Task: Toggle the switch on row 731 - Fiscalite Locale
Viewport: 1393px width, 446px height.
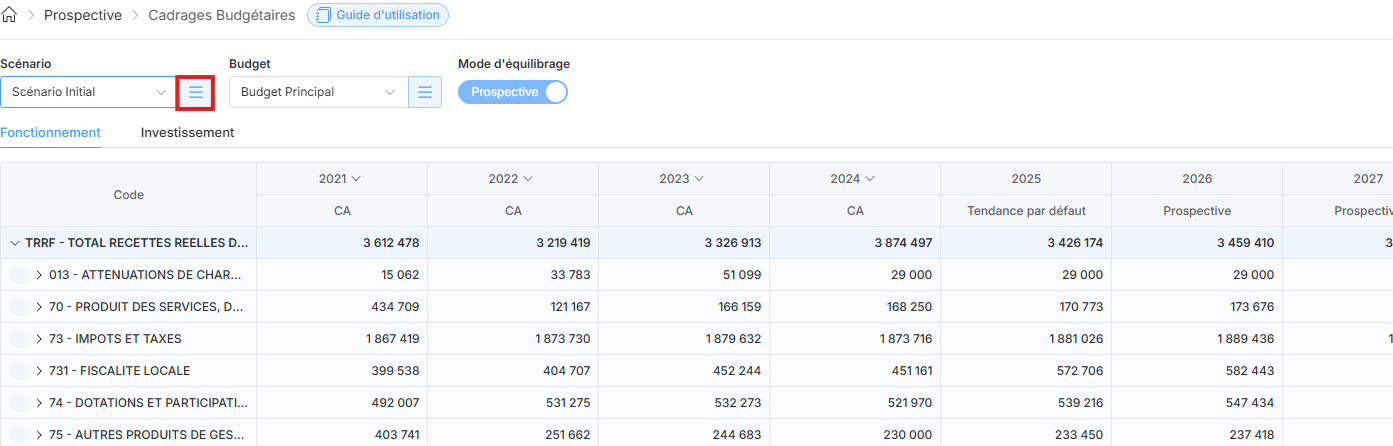Action: click(19, 371)
